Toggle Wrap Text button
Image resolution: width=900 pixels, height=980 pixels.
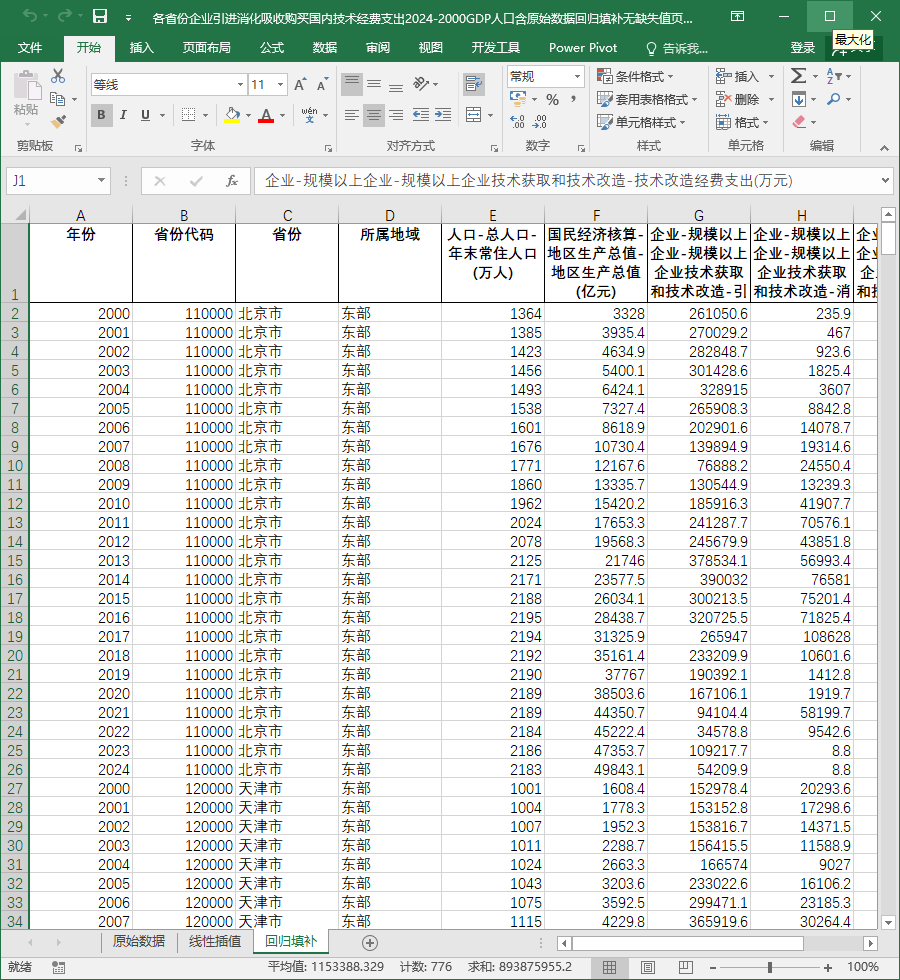474,84
